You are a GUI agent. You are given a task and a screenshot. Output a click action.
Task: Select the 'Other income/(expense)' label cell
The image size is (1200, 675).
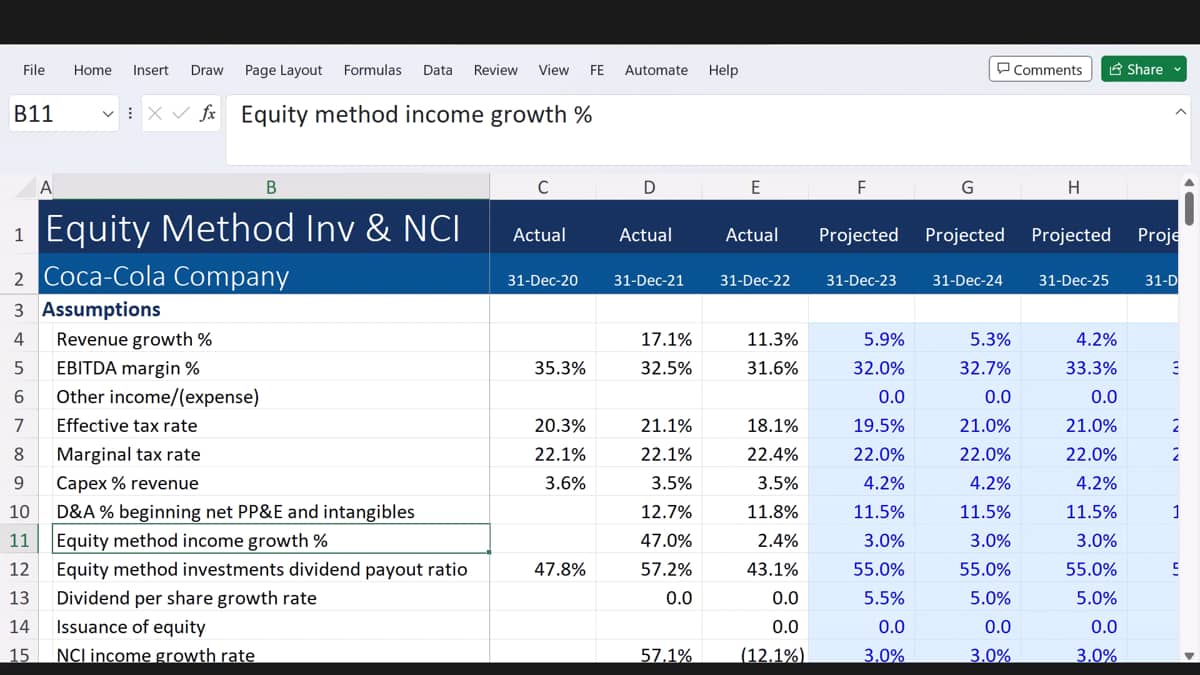pos(271,397)
